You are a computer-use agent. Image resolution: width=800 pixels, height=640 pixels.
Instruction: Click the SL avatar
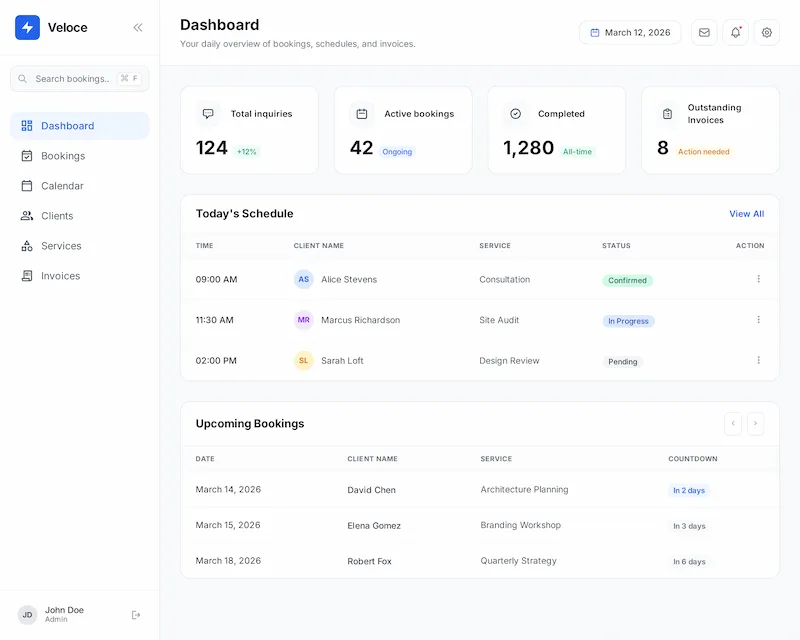(x=304, y=360)
